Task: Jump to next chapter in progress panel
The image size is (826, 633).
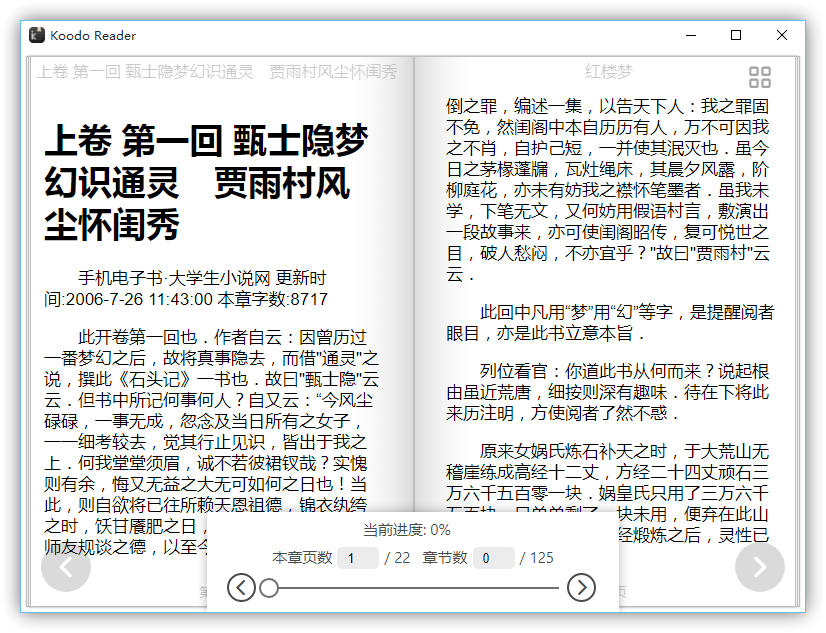Action: coord(581,587)
